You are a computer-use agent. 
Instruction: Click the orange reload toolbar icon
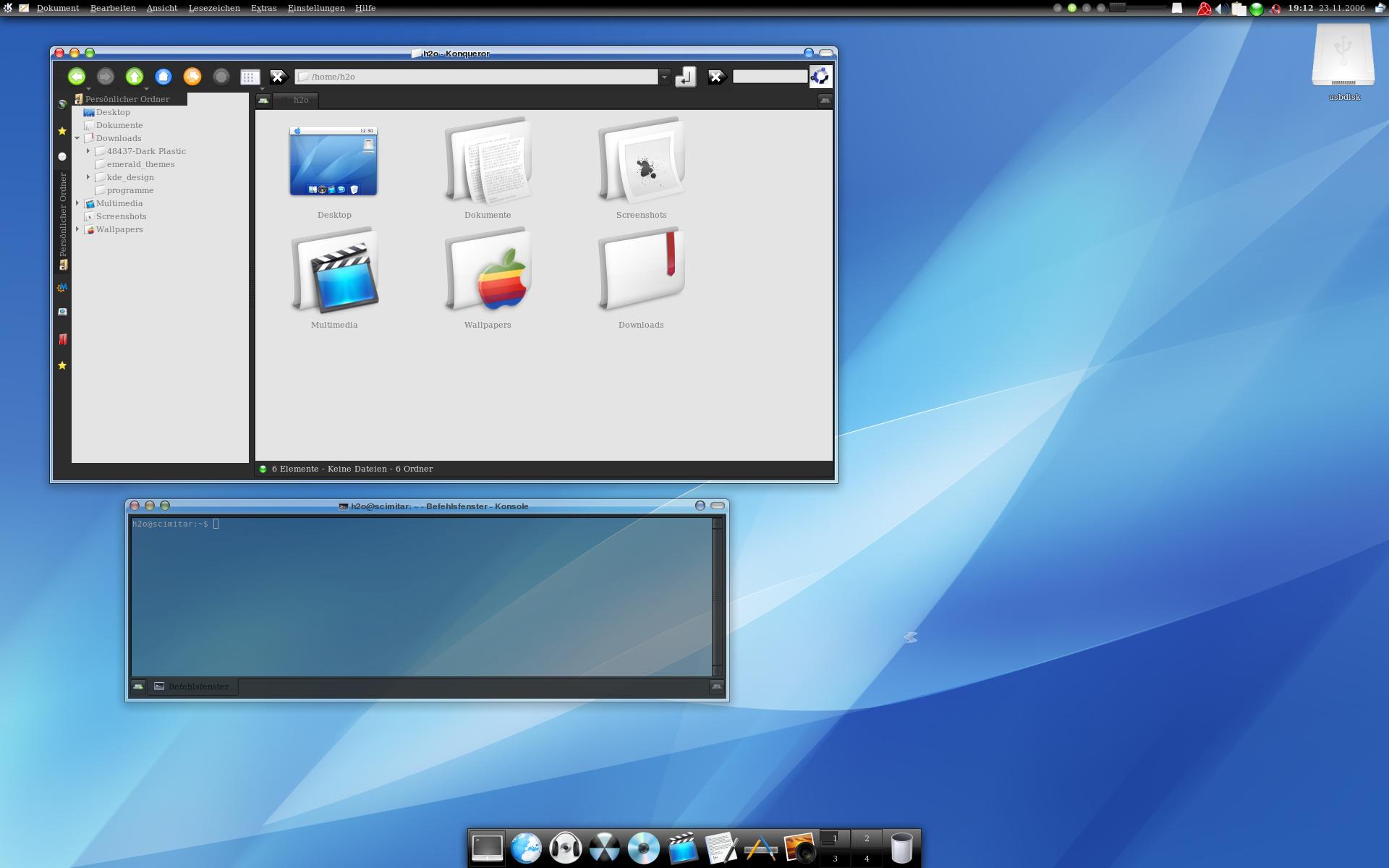point(192,77)
